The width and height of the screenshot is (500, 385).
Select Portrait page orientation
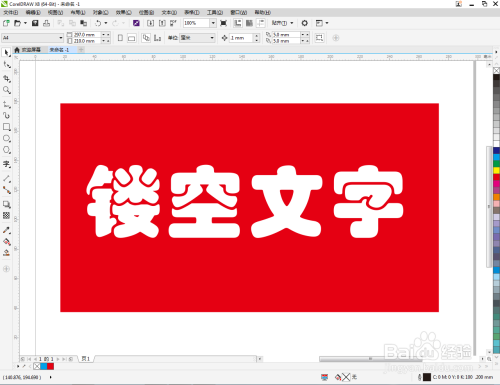point(120,38)
